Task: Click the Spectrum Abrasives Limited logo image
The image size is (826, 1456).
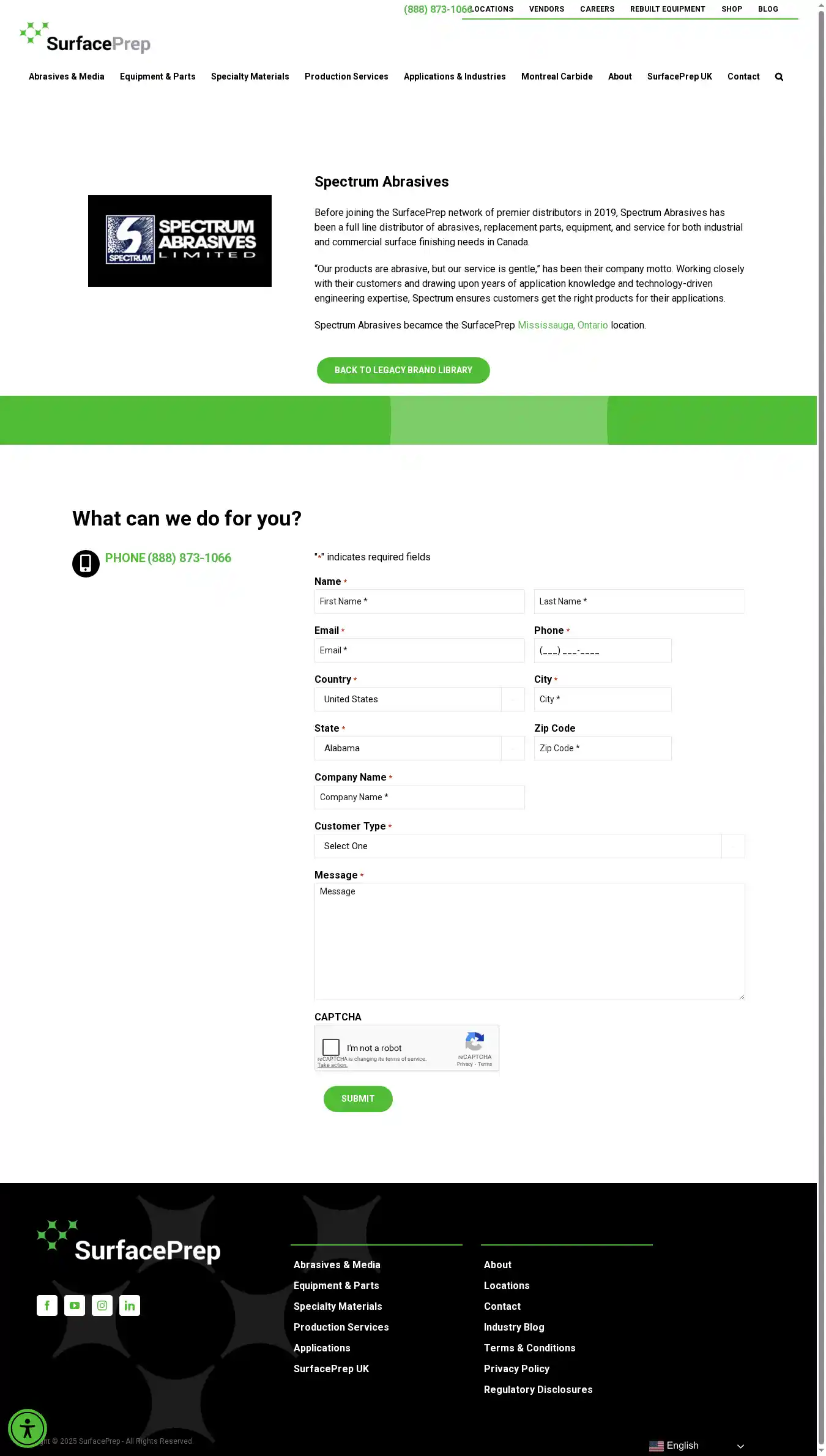Action: point(180,241)
